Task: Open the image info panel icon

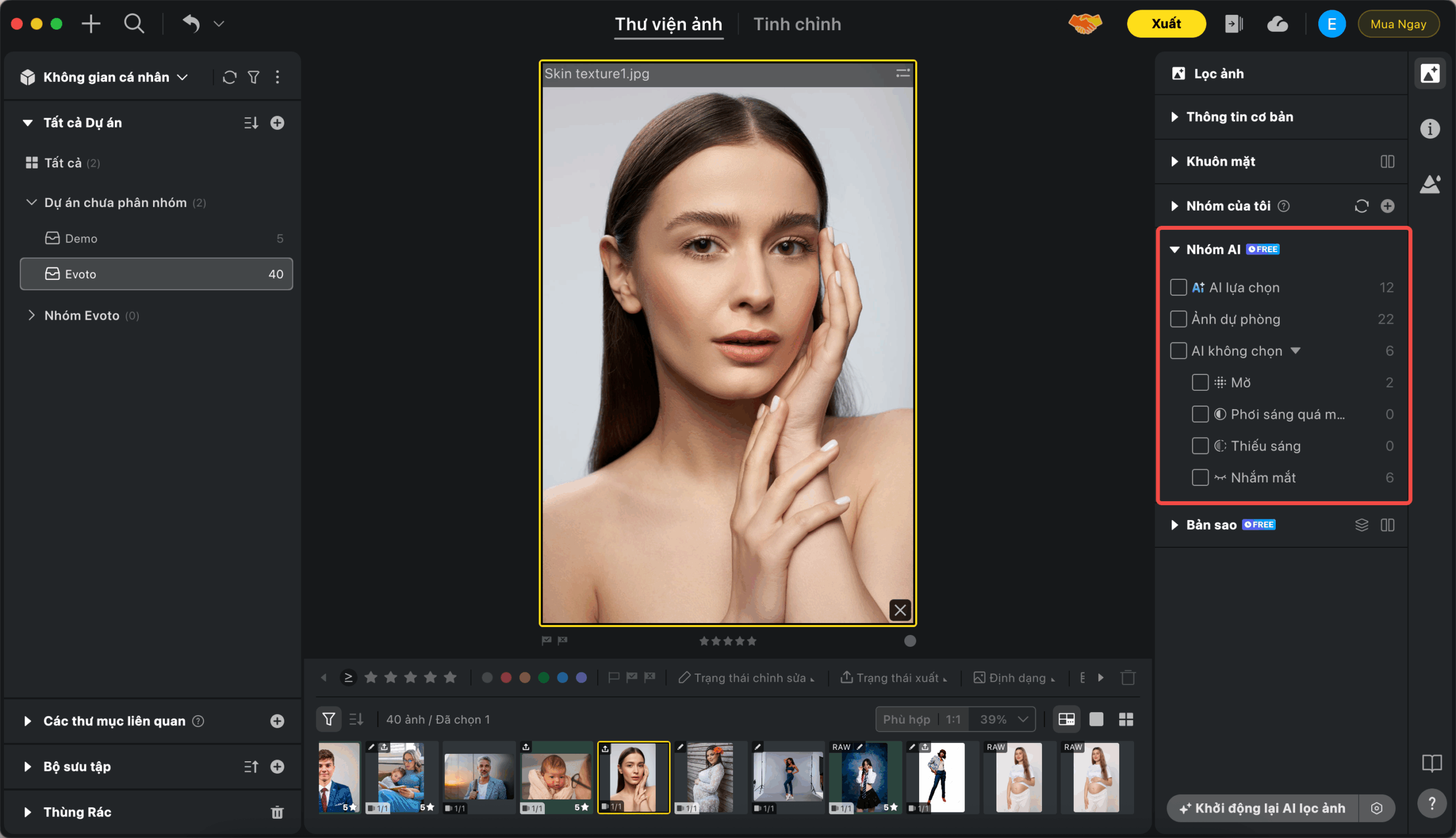Action: [1430, 129]
